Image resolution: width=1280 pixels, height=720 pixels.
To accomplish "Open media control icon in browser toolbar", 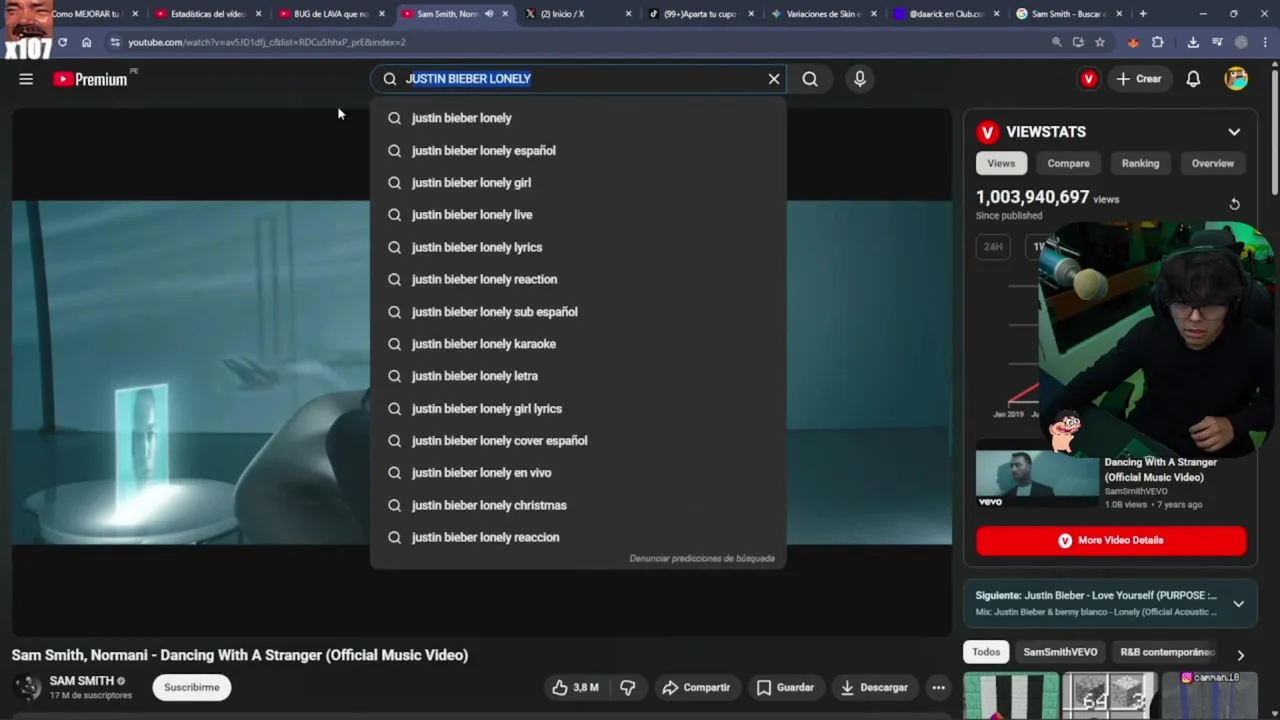I will coord(1217,42).
